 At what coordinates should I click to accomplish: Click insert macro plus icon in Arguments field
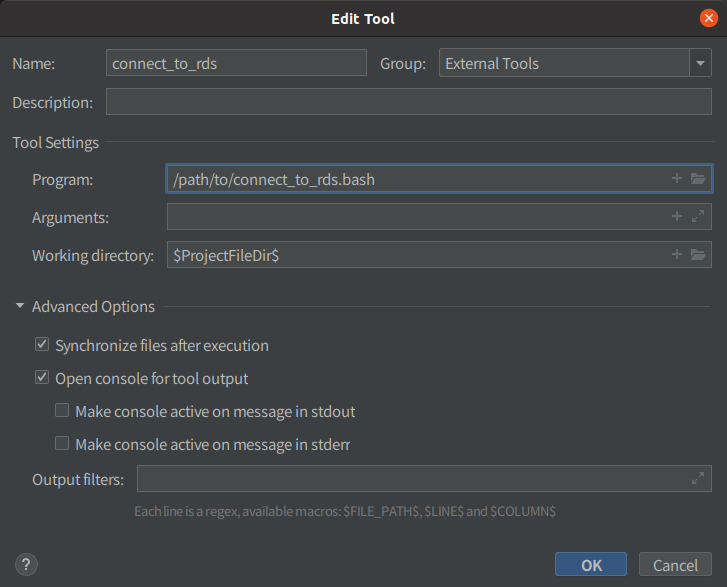coord(677,217)
